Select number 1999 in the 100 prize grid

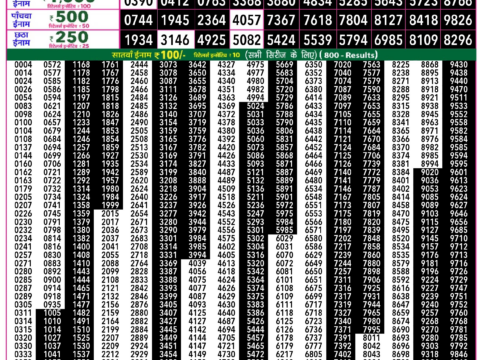click(110, 205)
